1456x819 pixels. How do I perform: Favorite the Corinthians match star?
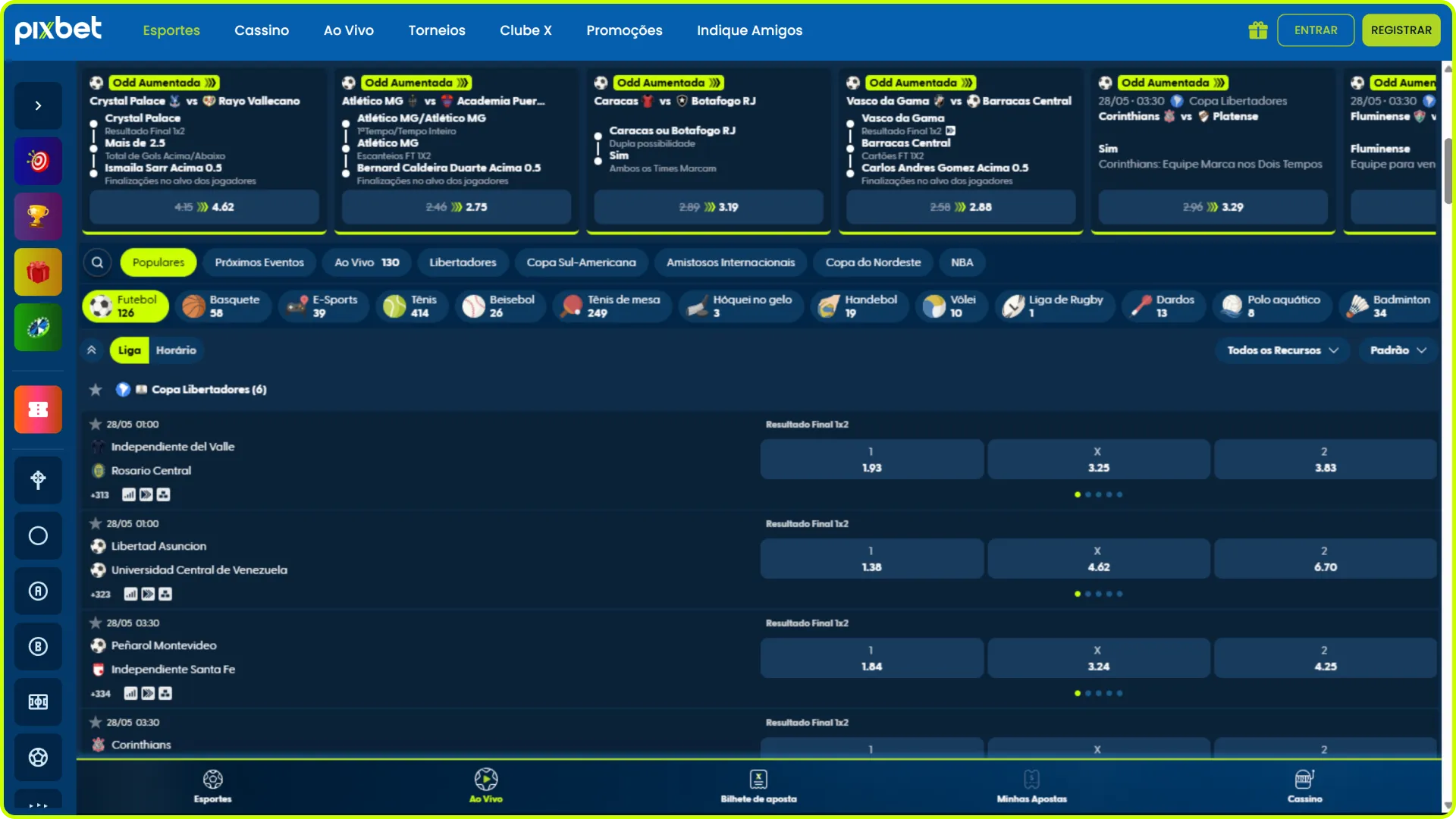click(x=96, y=723)
